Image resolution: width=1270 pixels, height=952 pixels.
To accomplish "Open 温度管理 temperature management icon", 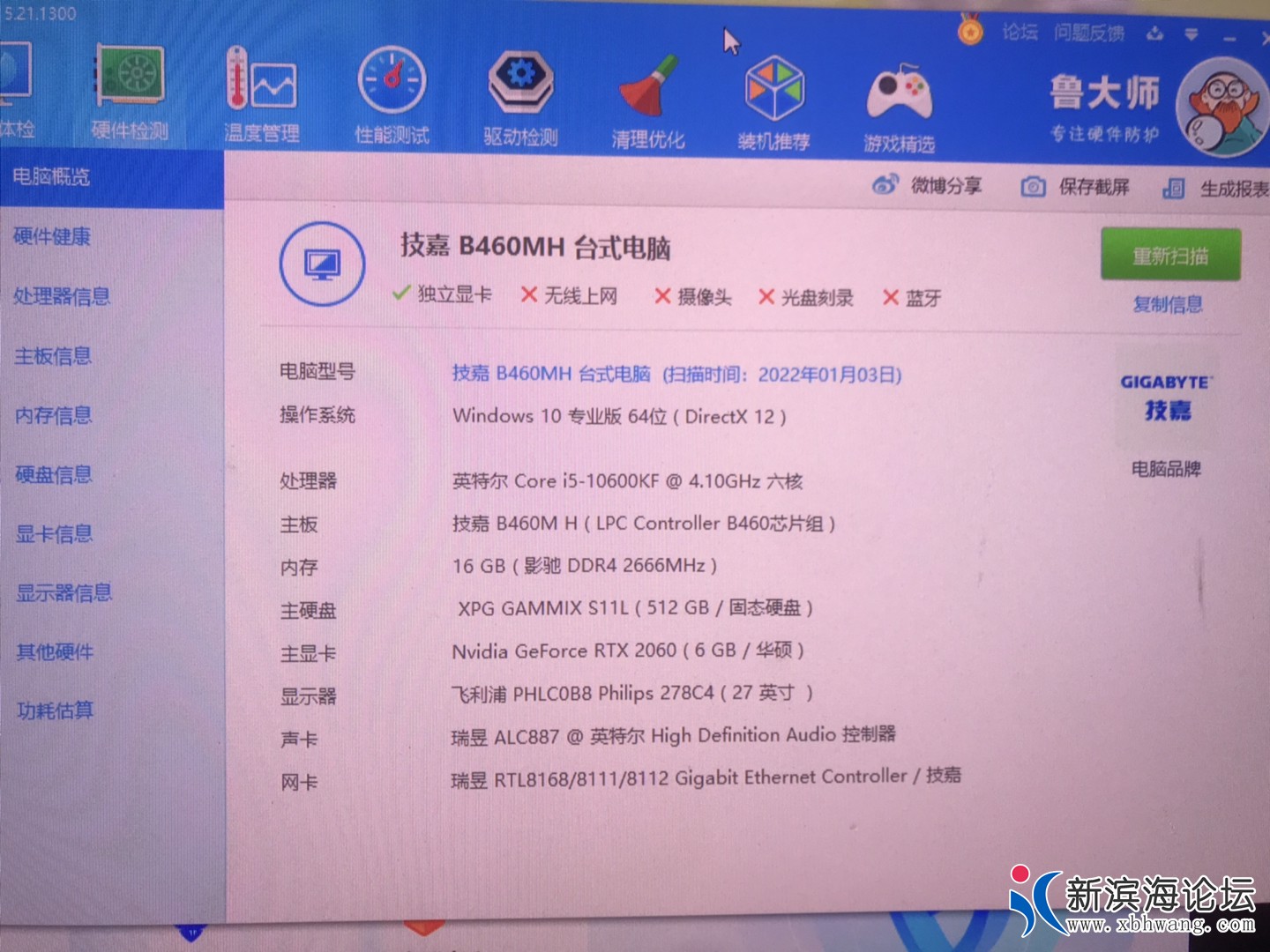I will coord(261,93).
